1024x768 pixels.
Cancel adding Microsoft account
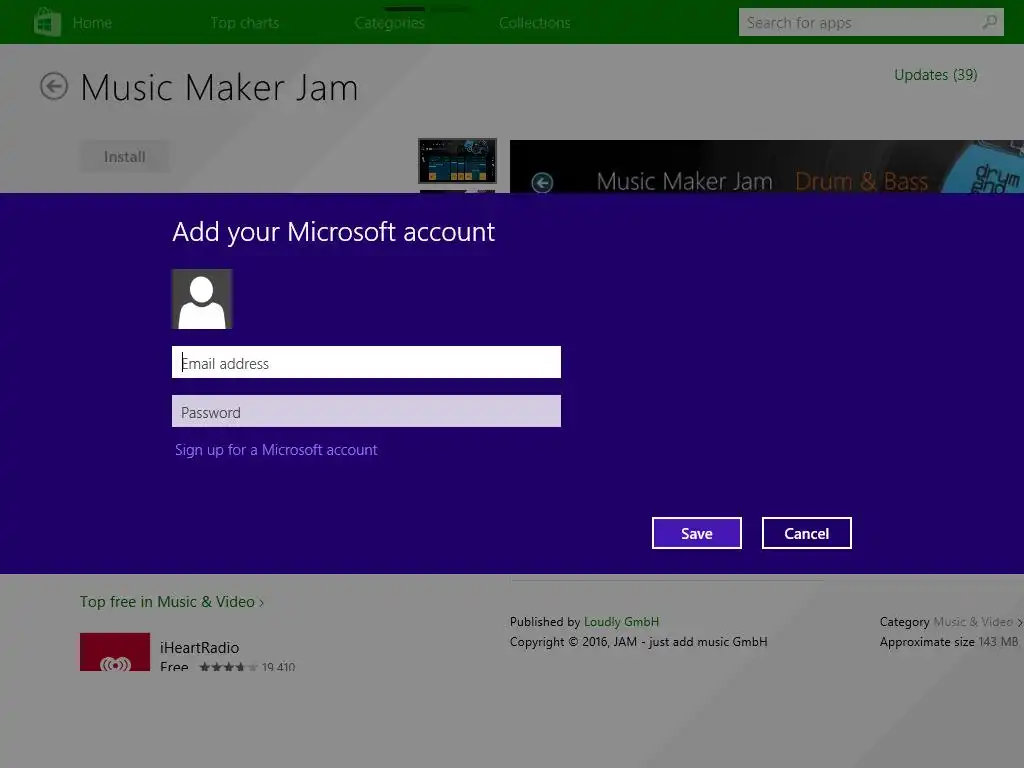click(807, 533)
